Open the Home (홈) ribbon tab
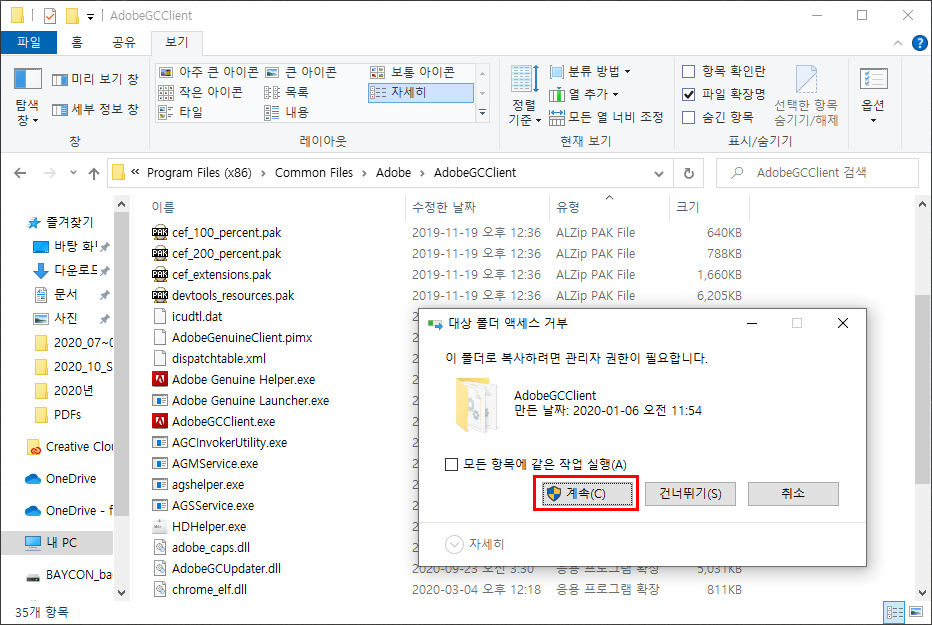 click(x=77, y=42)
